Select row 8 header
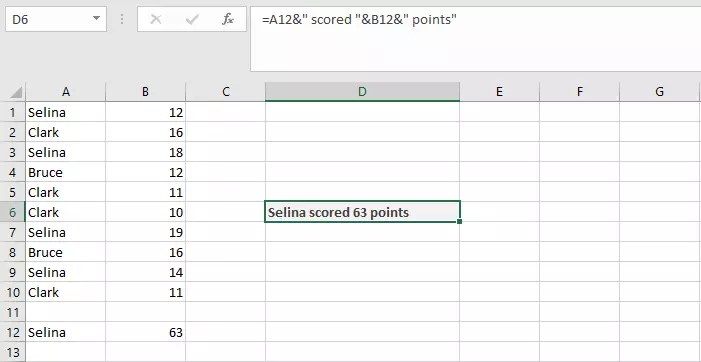This screenshot has height=362, width=701. point(13,253)
